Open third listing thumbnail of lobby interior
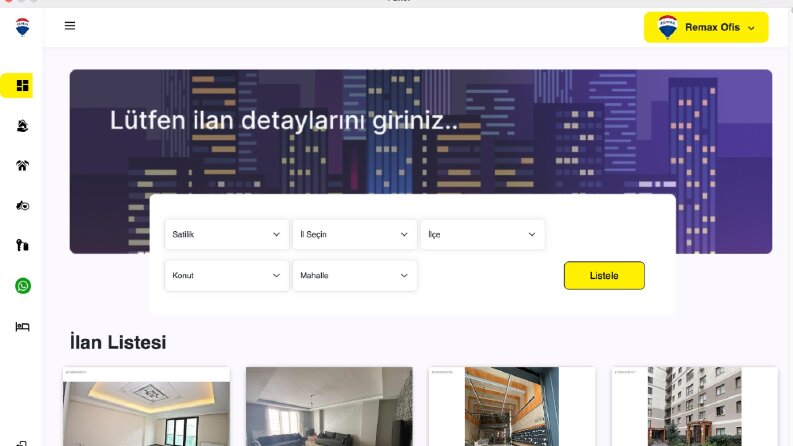Image resolution: width=793 pixels, height=446 pixels. [512, 407]
